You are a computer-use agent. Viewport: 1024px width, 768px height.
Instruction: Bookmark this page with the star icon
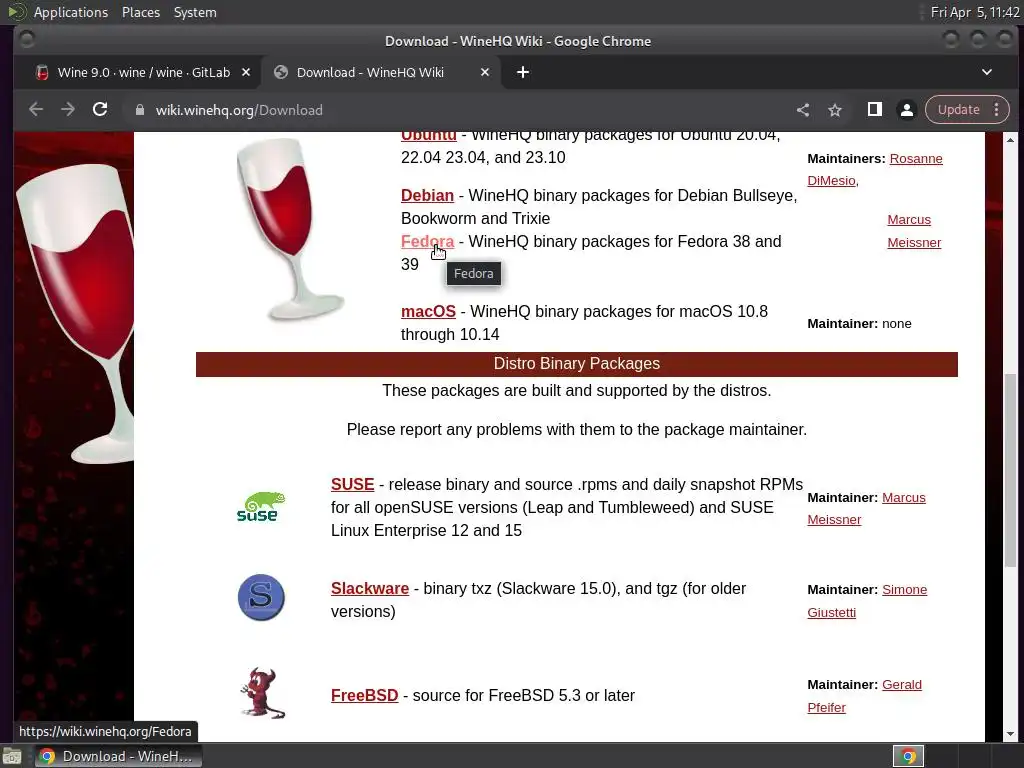click(x=835, y=110)
